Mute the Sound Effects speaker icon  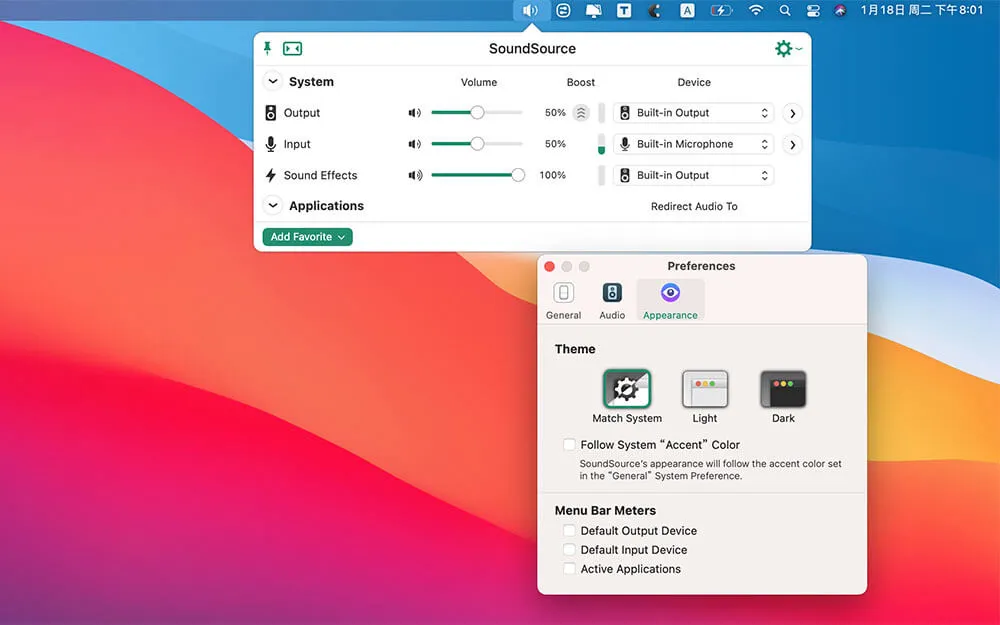click(x=414, y=175)
